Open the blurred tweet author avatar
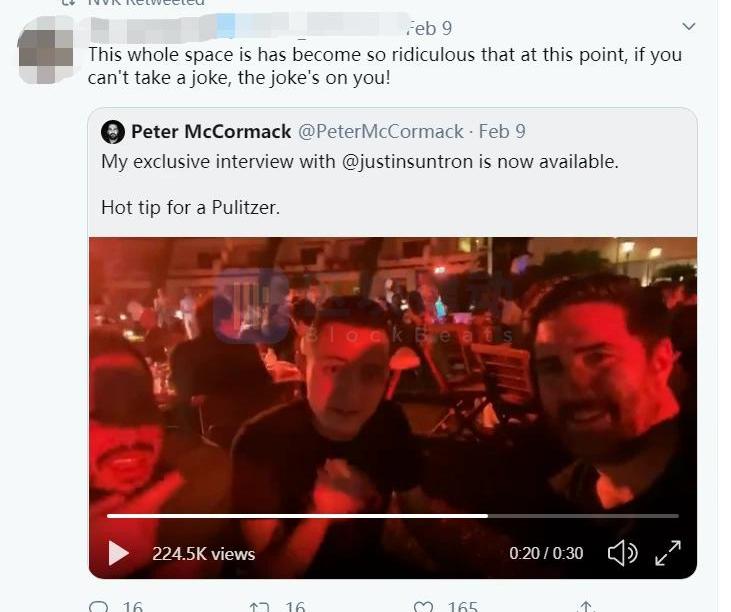The image size is (731, 612). pos(45,50)
